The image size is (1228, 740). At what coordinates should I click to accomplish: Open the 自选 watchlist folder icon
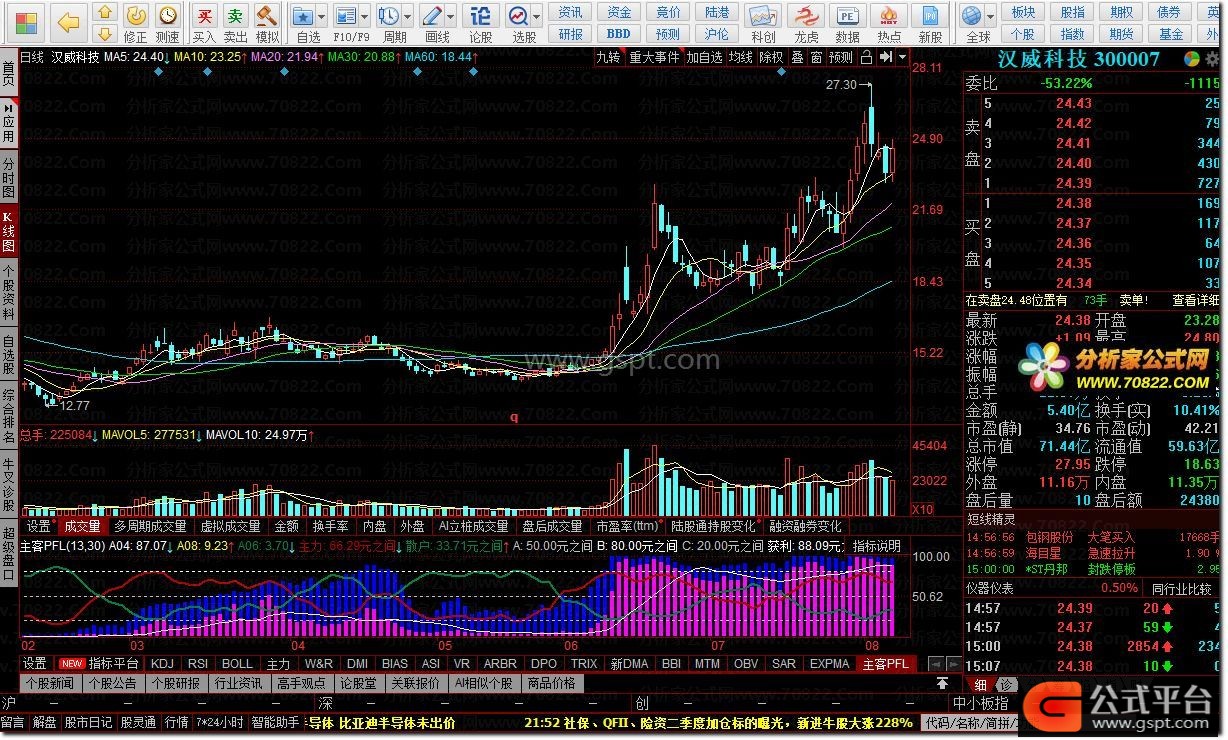pos(304,16)
